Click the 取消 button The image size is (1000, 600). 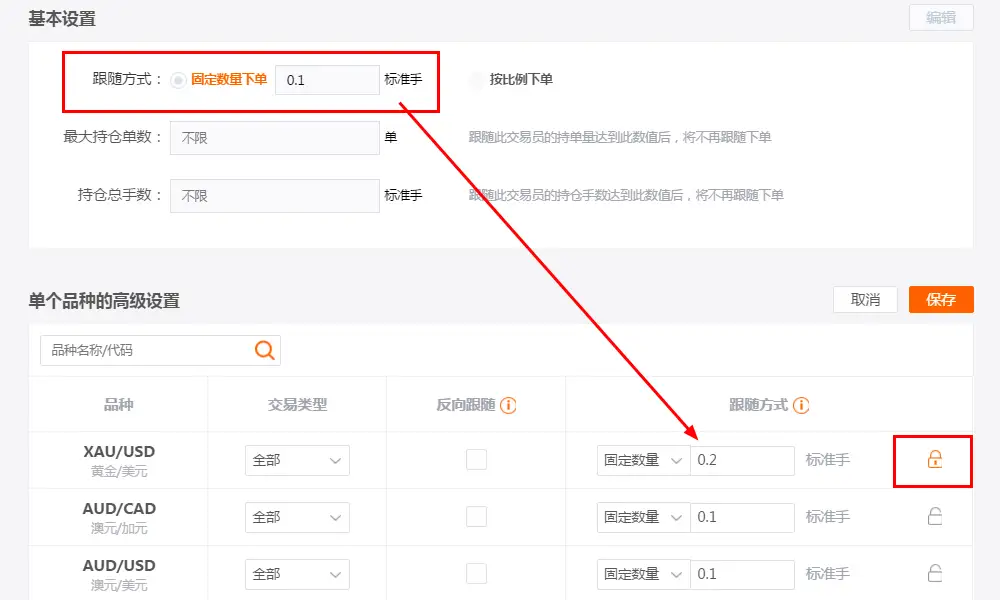(x=865, y=300)
